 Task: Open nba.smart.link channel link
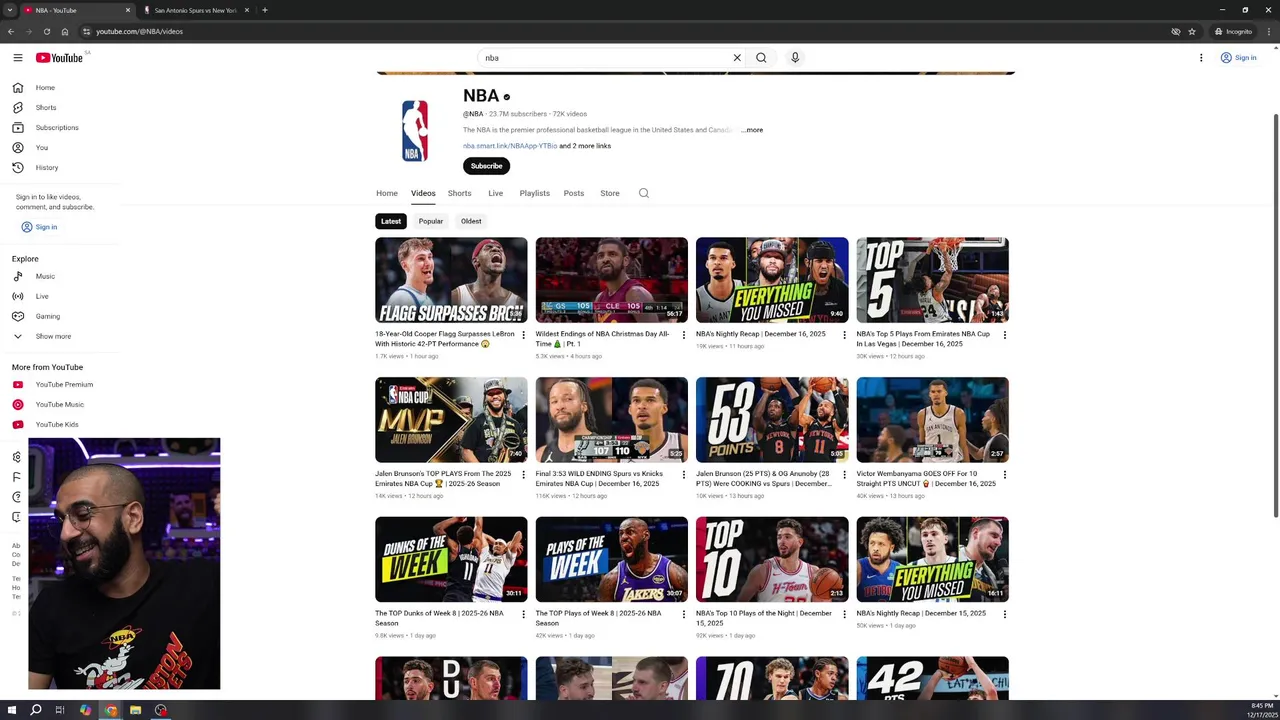point(510,146)
